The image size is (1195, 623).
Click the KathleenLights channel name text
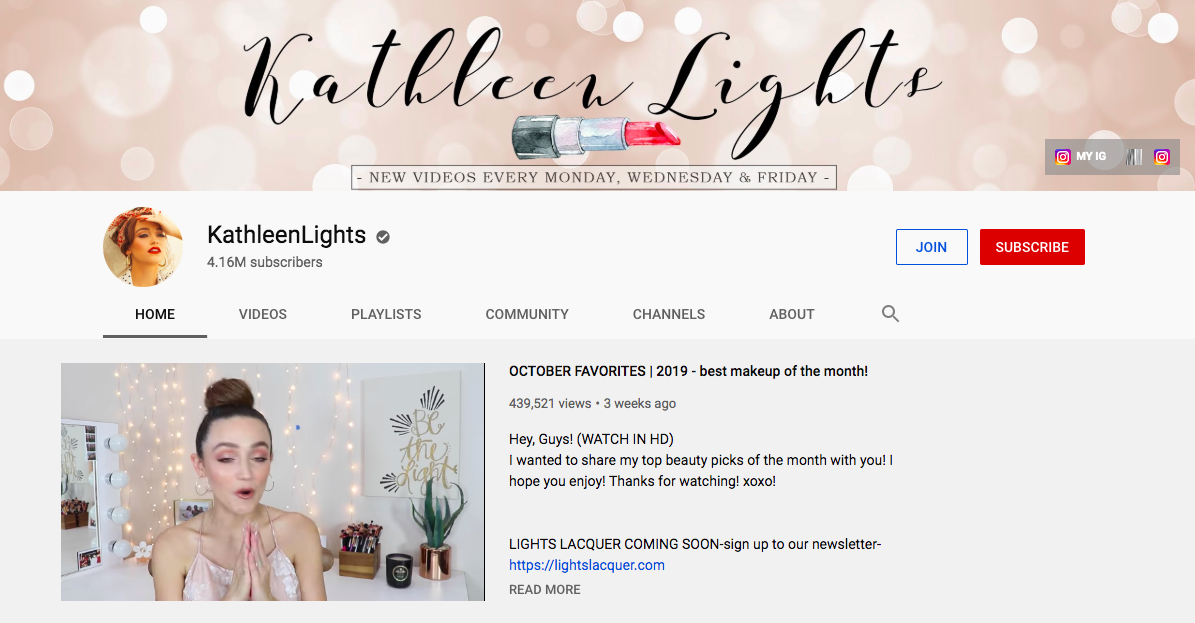click(287, 235)
